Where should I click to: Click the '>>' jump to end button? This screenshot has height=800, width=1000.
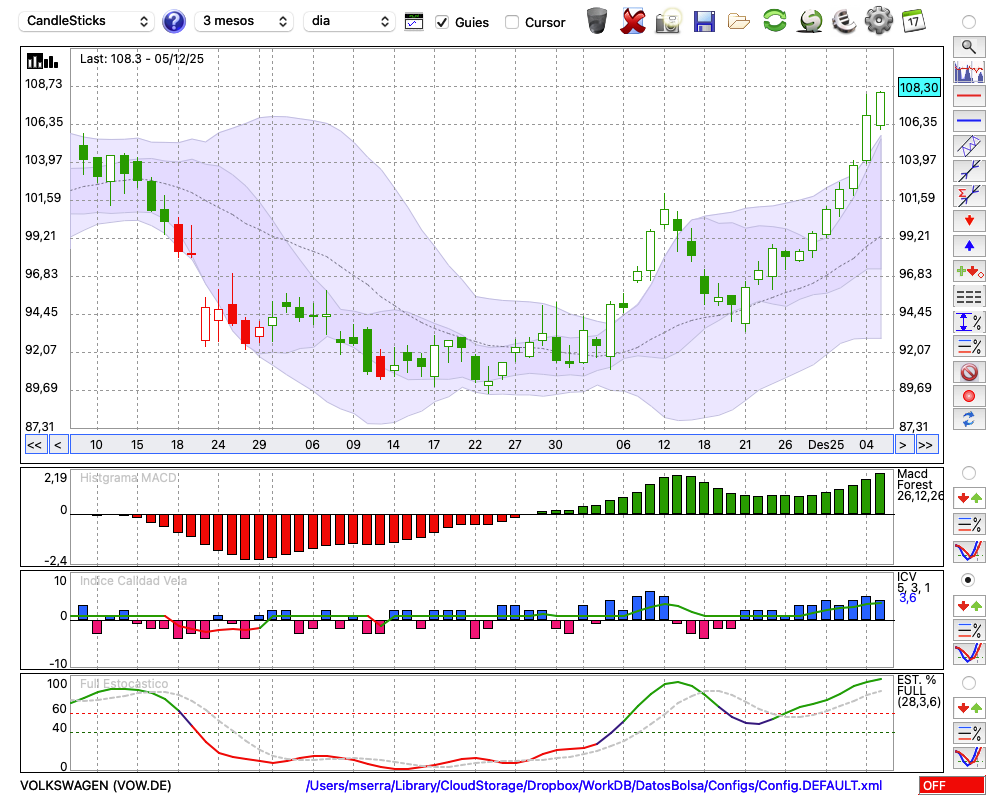tap(926, 444)
